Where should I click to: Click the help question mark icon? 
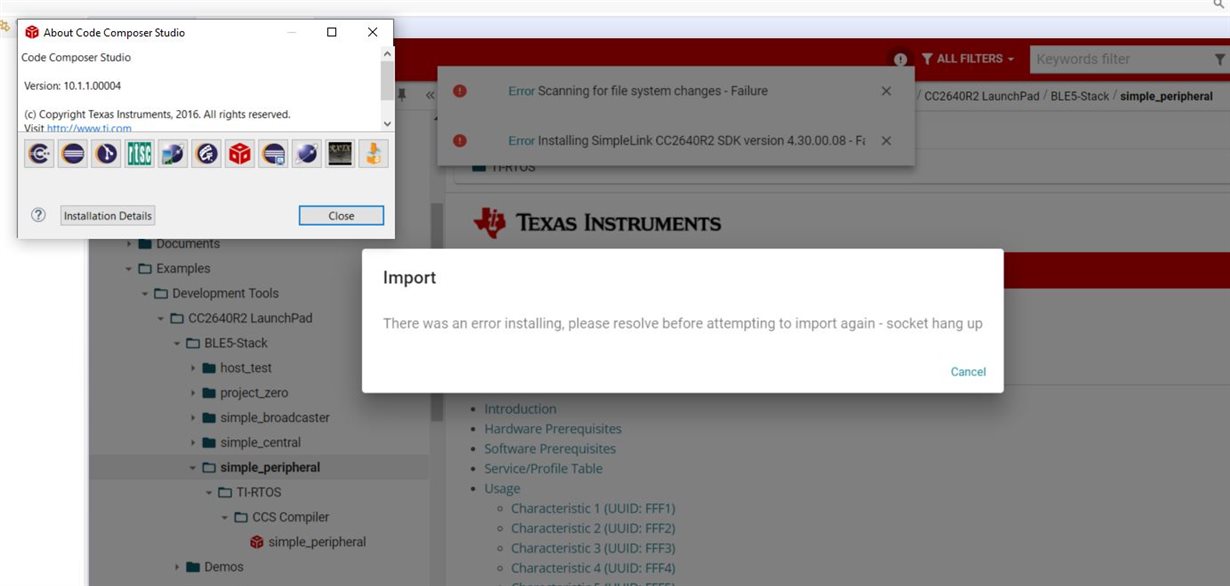coord(38,215)
